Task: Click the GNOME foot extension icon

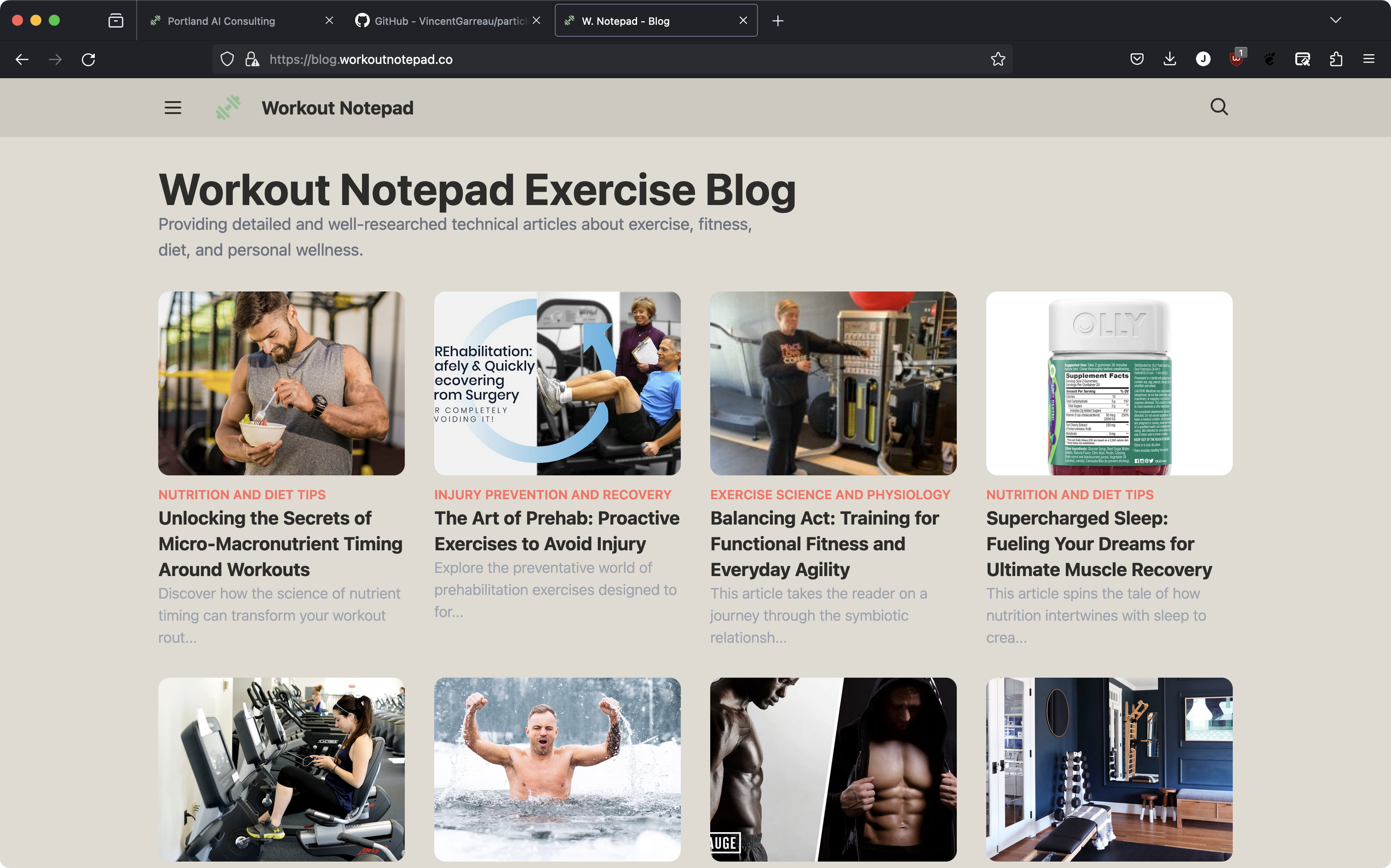Action: (x=1269, y=59)
